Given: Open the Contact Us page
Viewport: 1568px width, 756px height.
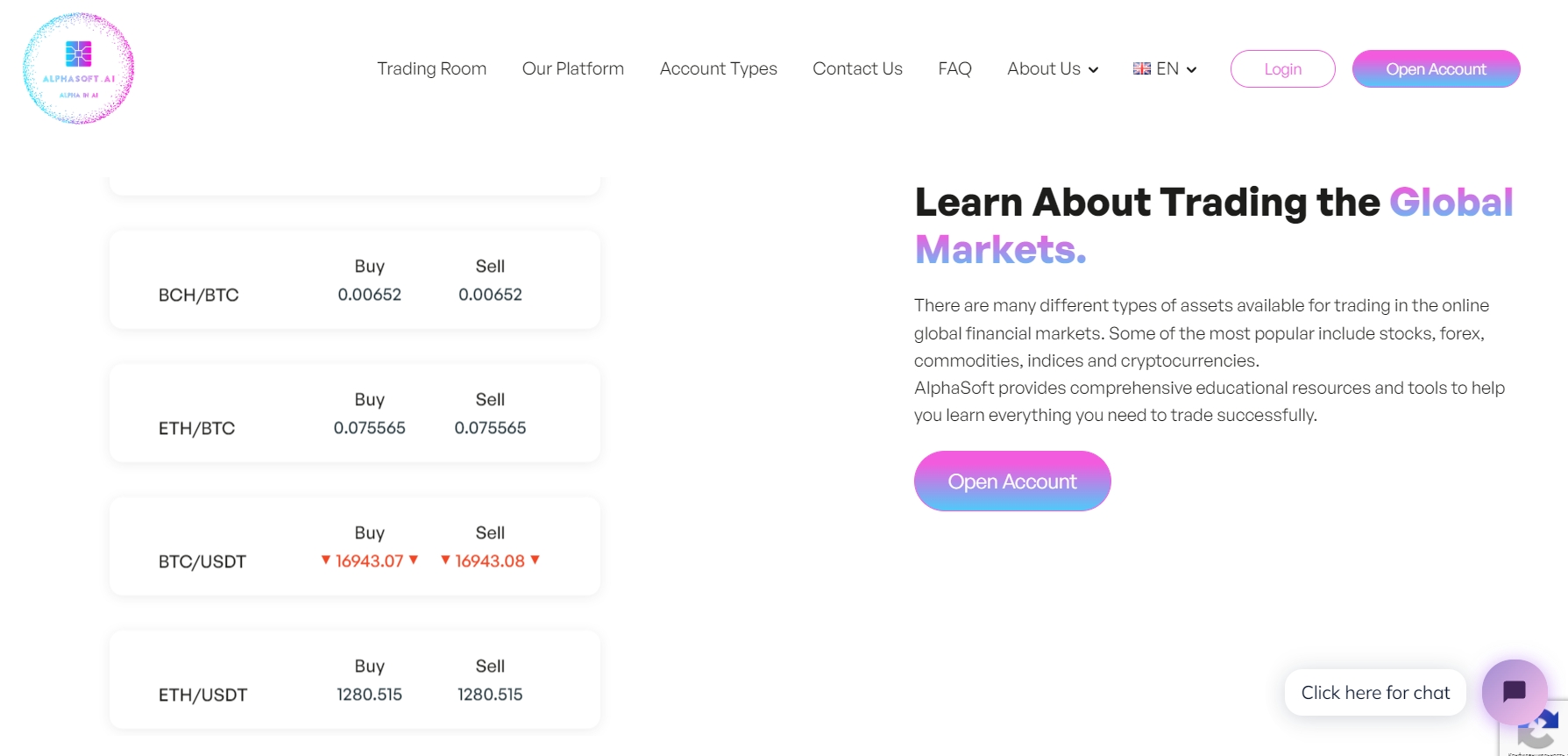Looking at the screenshot, I should pyautogui.click(x=857, y=68).
